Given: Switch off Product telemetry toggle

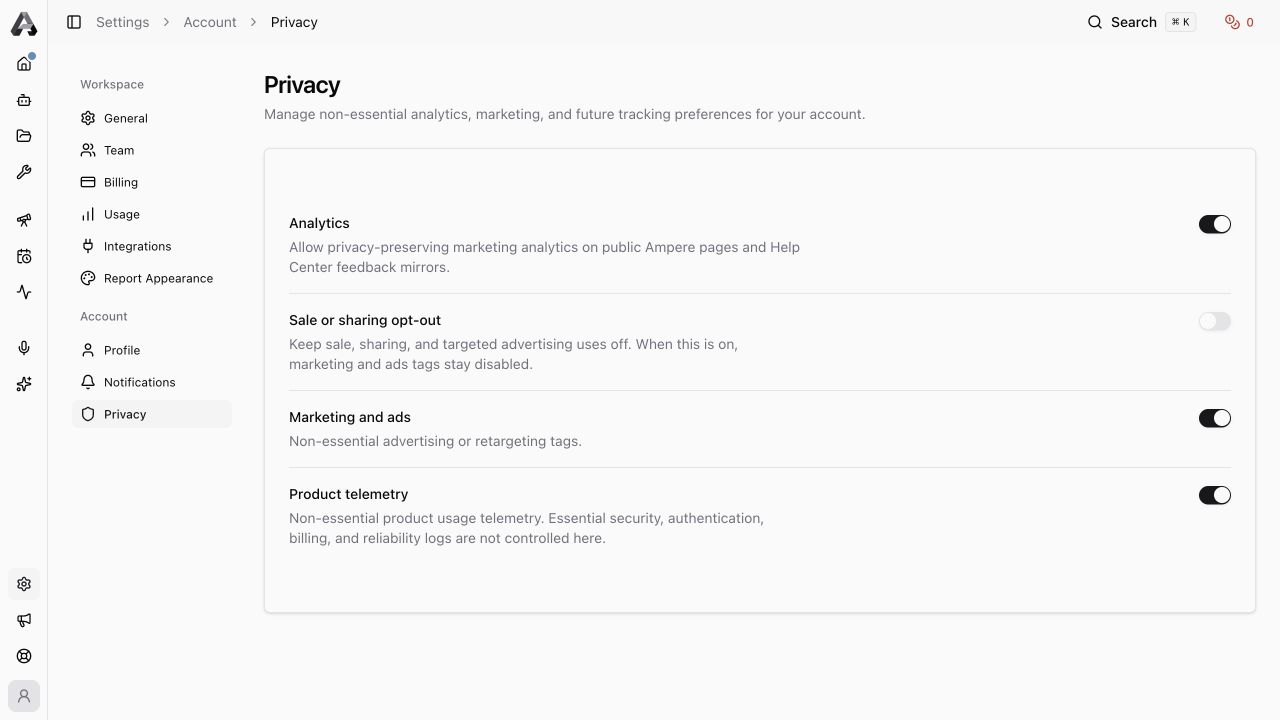Looking at the screenshot, I should pyautogui.click(x=1215, y=495).
